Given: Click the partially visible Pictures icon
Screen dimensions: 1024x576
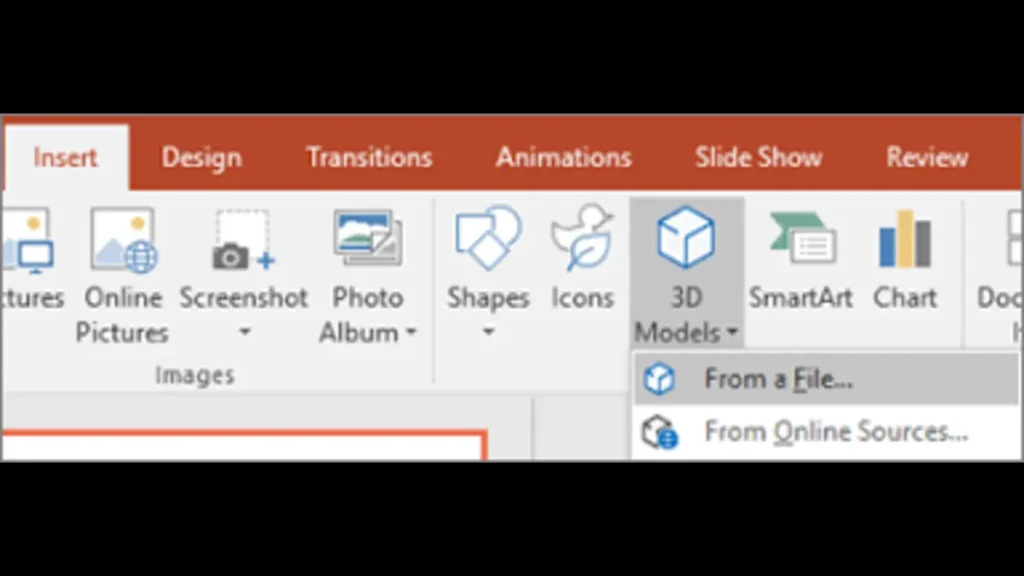Looking at the screenshot, I should [29, 240].
